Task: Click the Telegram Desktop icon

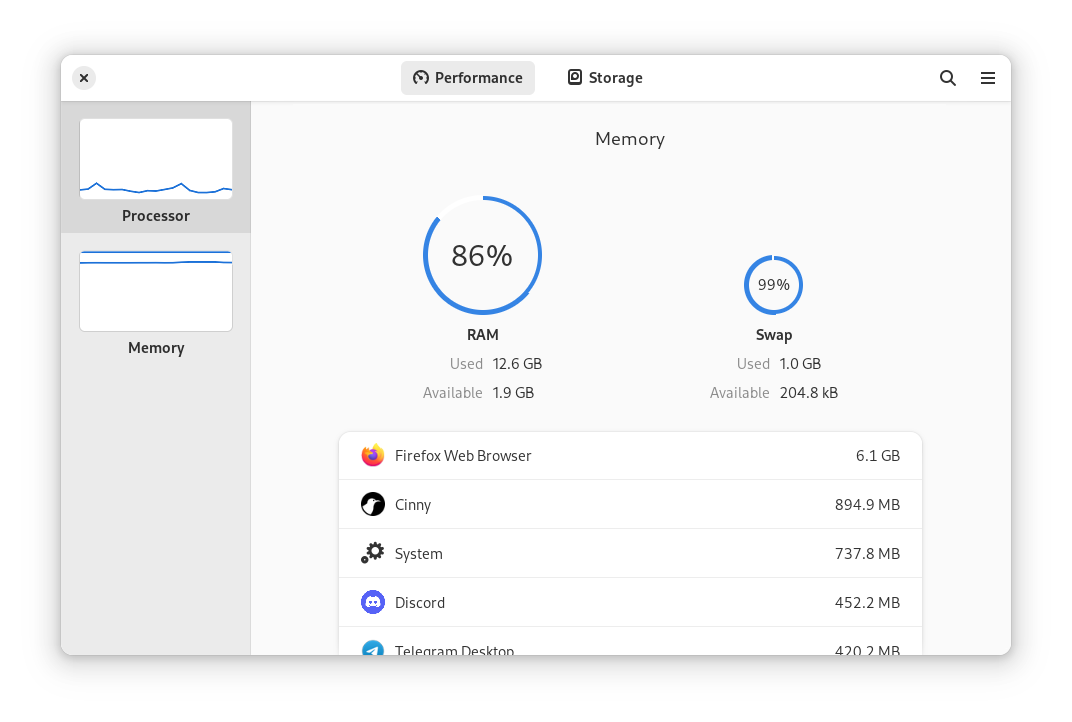Action: pyautogui.click(x=373, y=648)
